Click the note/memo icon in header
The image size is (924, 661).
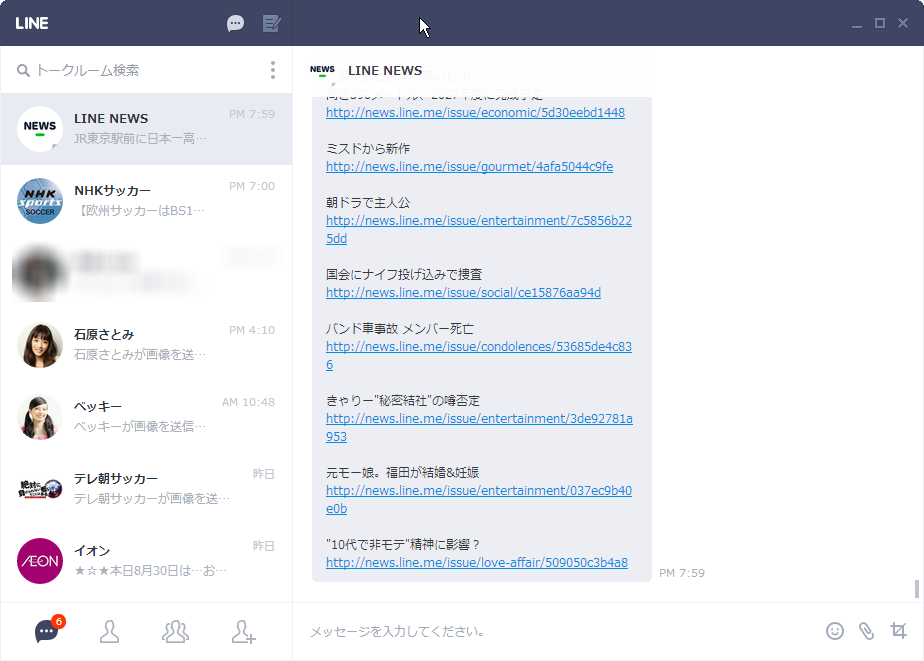click(x=271, y=23)
